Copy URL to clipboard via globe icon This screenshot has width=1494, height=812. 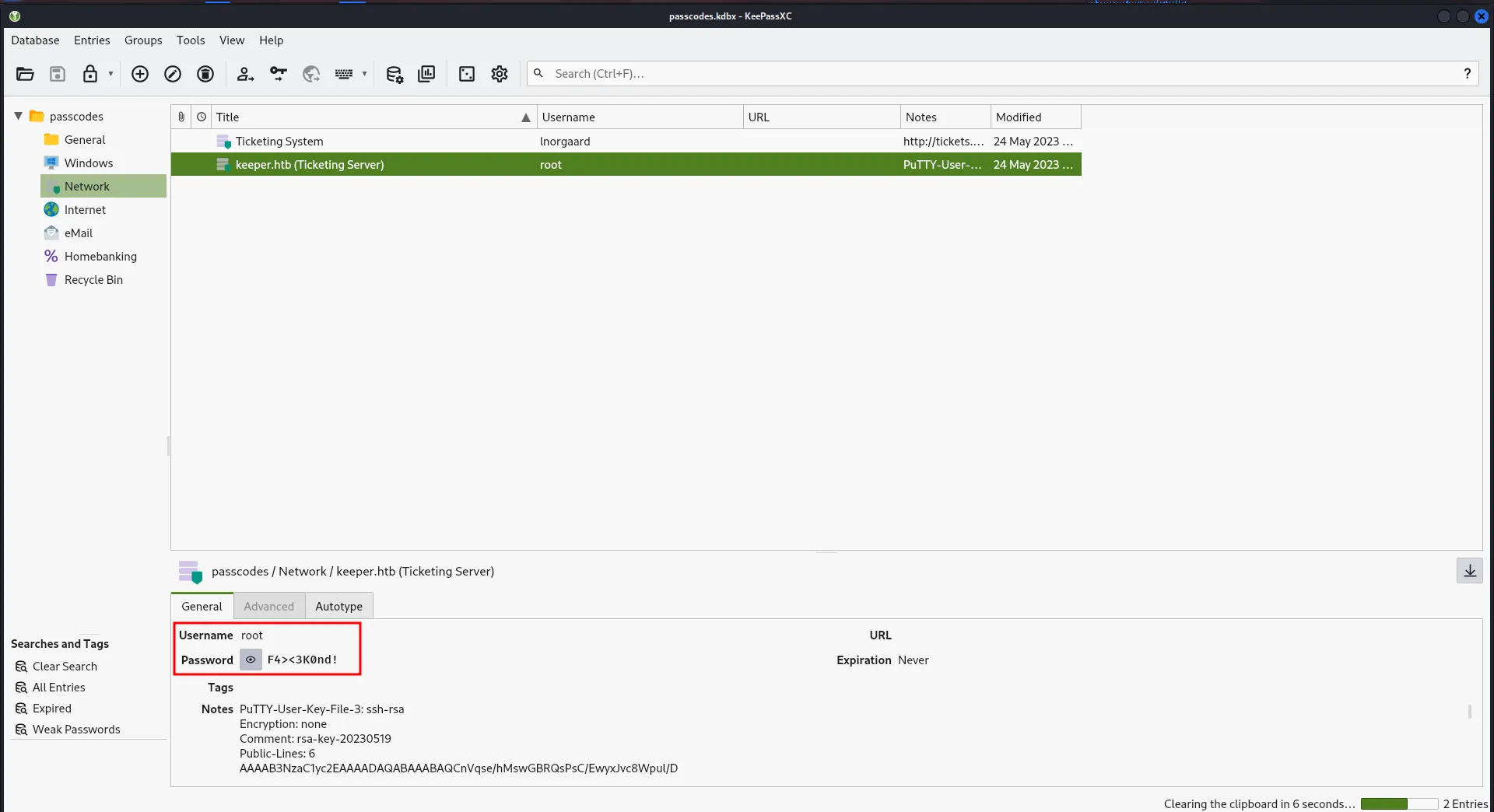(x=311, y=74)
